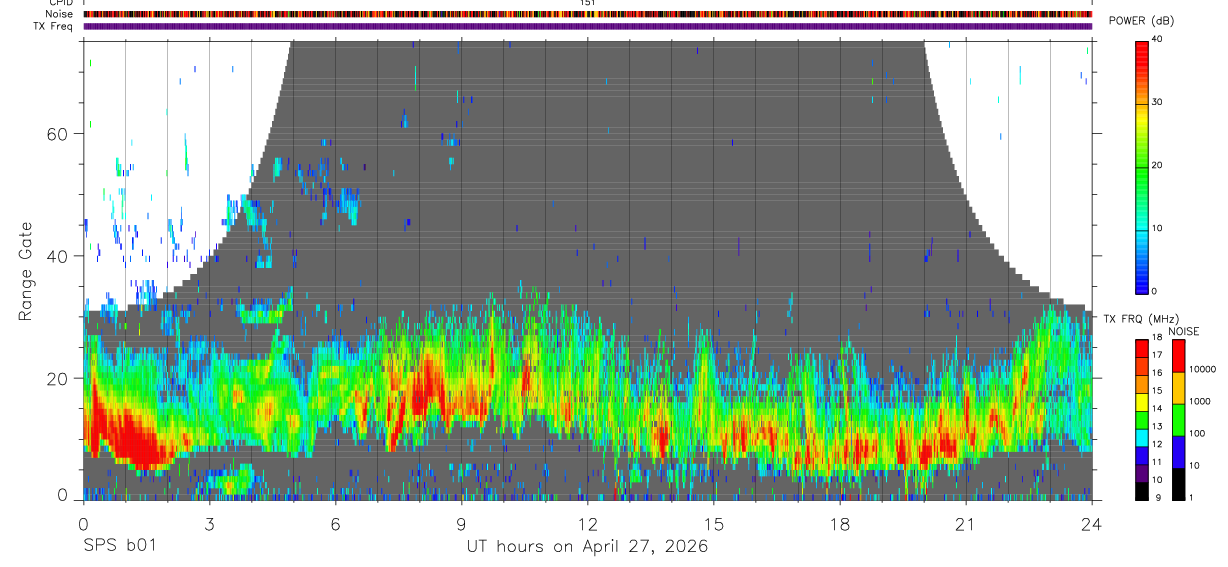The width and height of the screenshot is (1228, 567).
Task: Click the TX FRQ colour scale bar
Action: click(1143, 419)
